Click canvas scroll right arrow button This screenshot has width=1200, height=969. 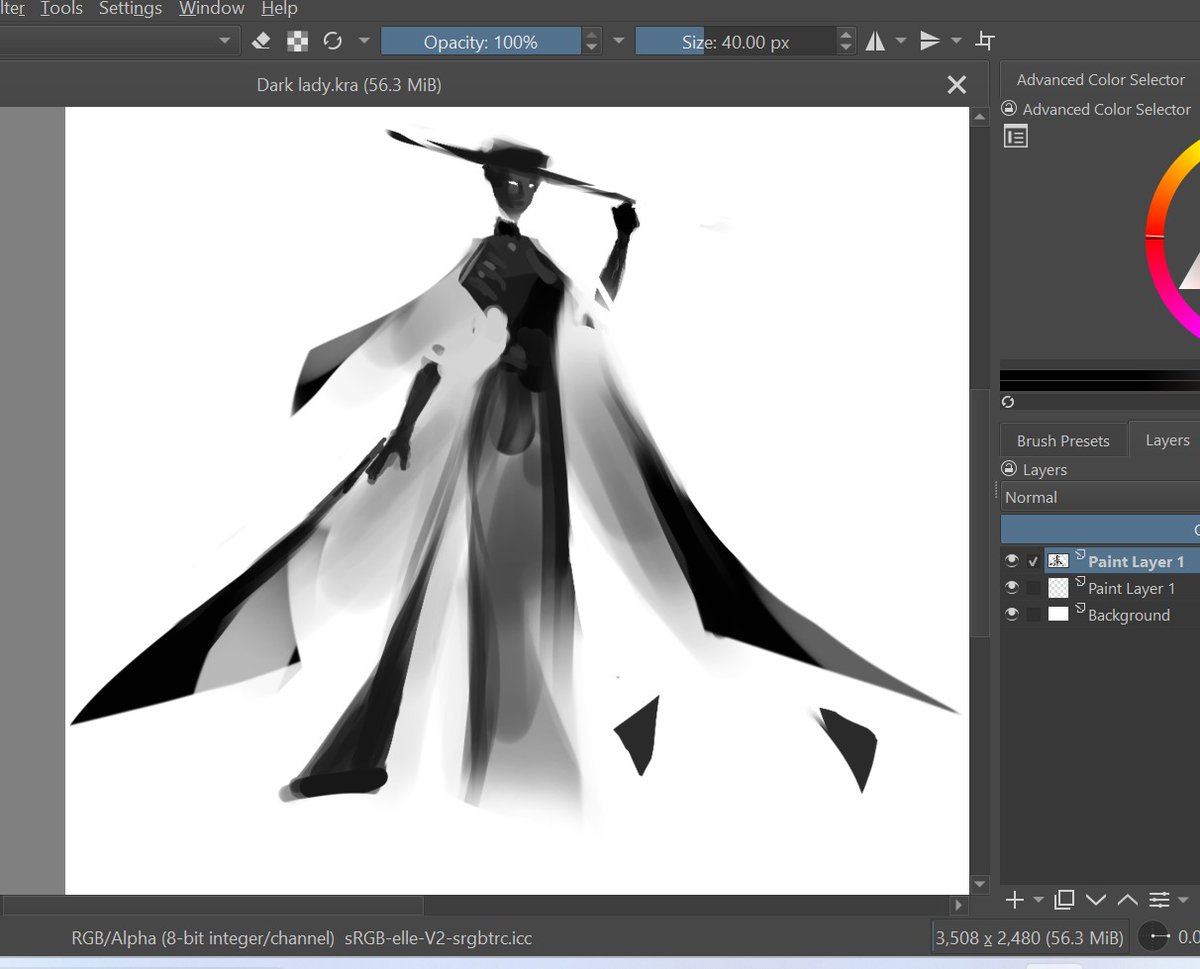pos(959,905)
